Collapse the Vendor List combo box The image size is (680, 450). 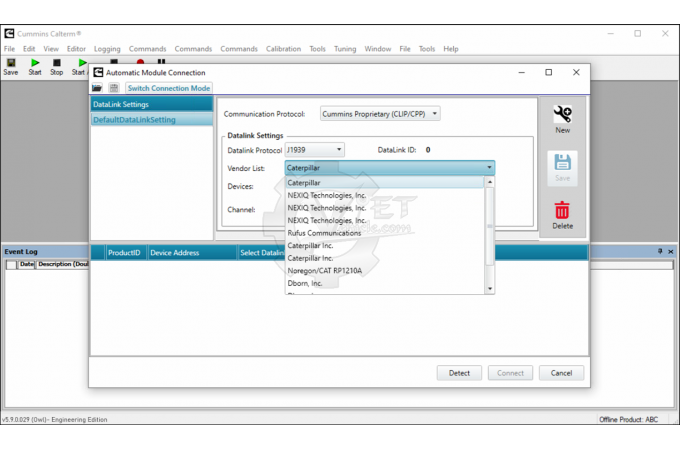coord(489,168)
